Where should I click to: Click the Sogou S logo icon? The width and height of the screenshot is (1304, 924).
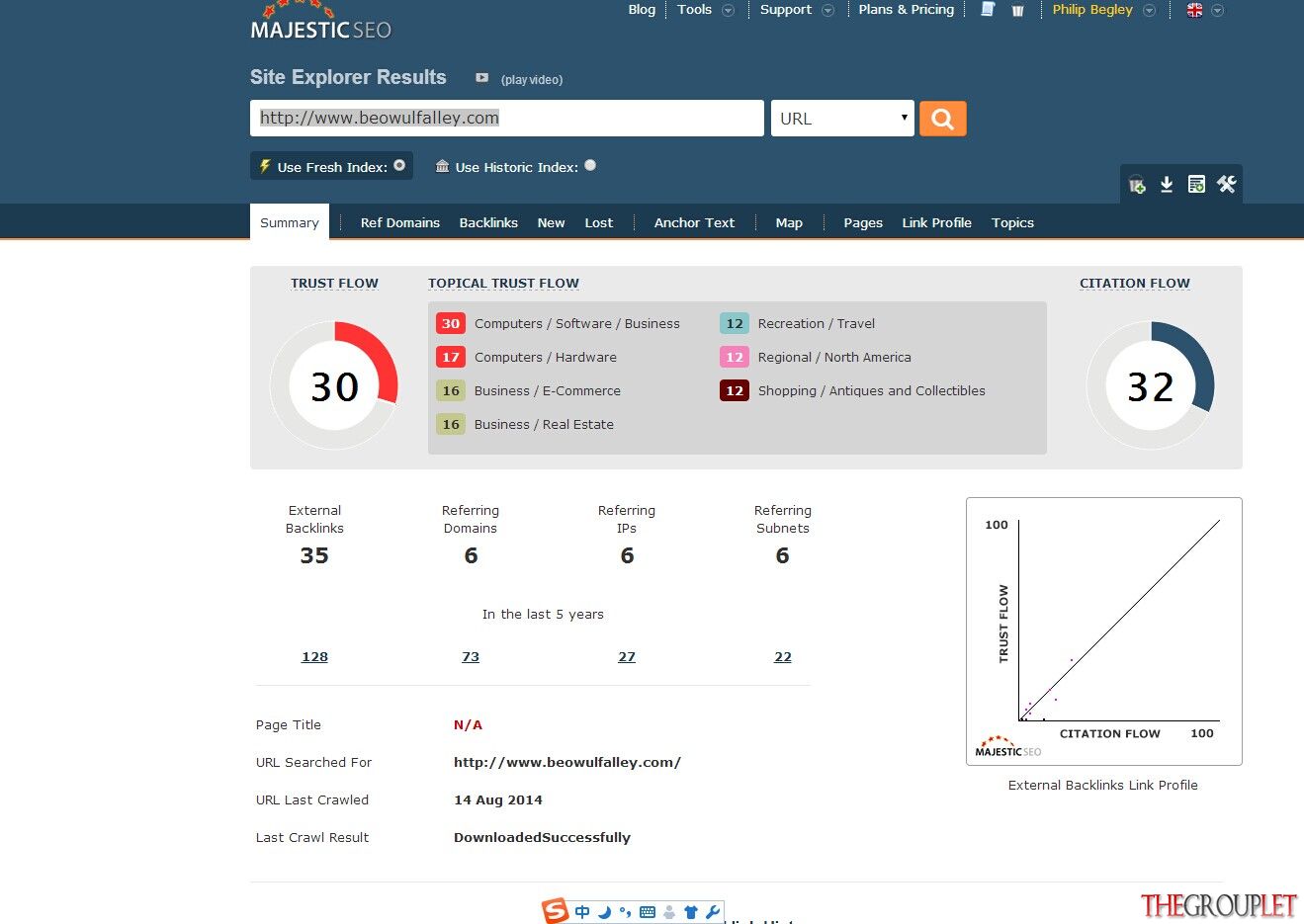click(555, 911)
